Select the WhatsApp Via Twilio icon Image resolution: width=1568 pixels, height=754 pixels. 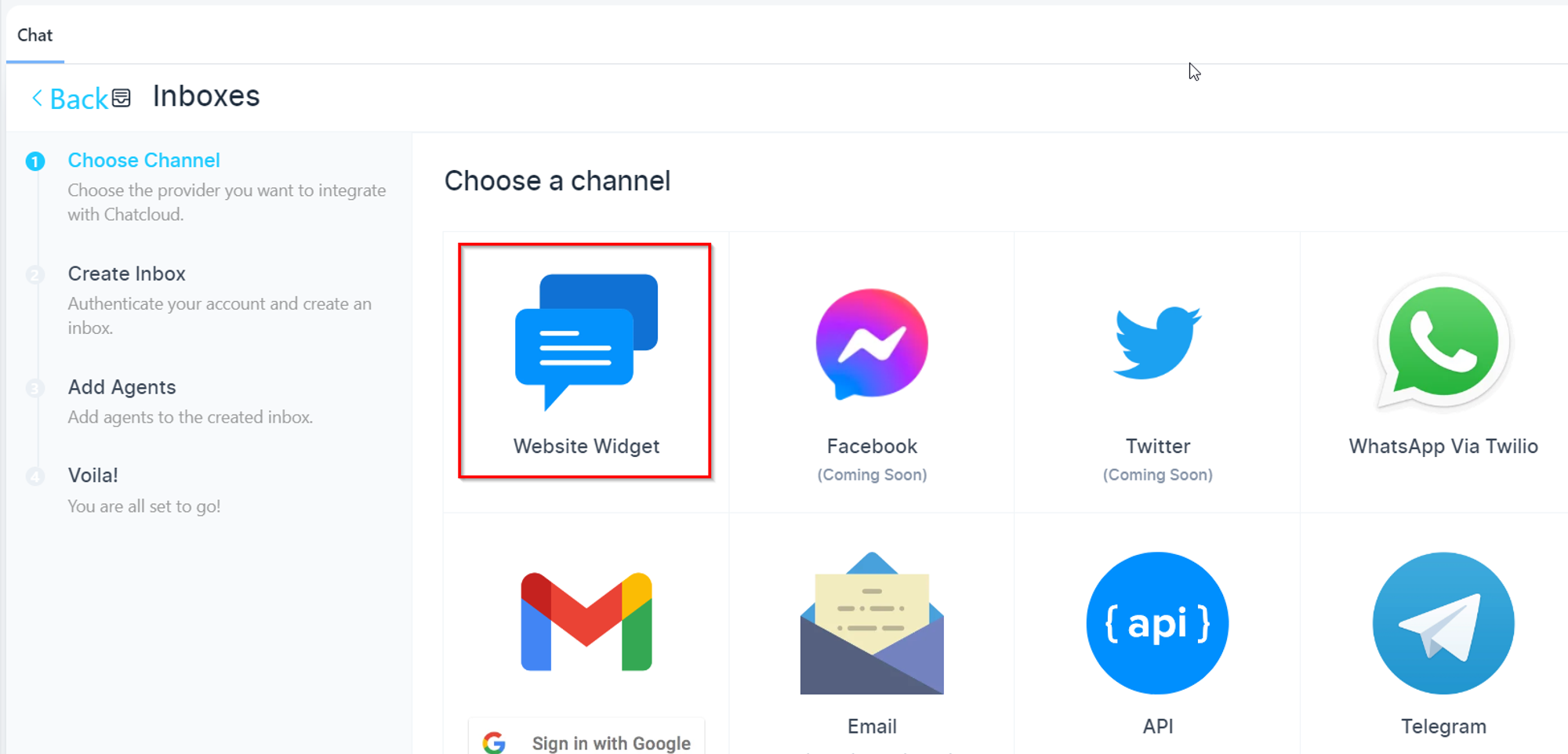1443,342
